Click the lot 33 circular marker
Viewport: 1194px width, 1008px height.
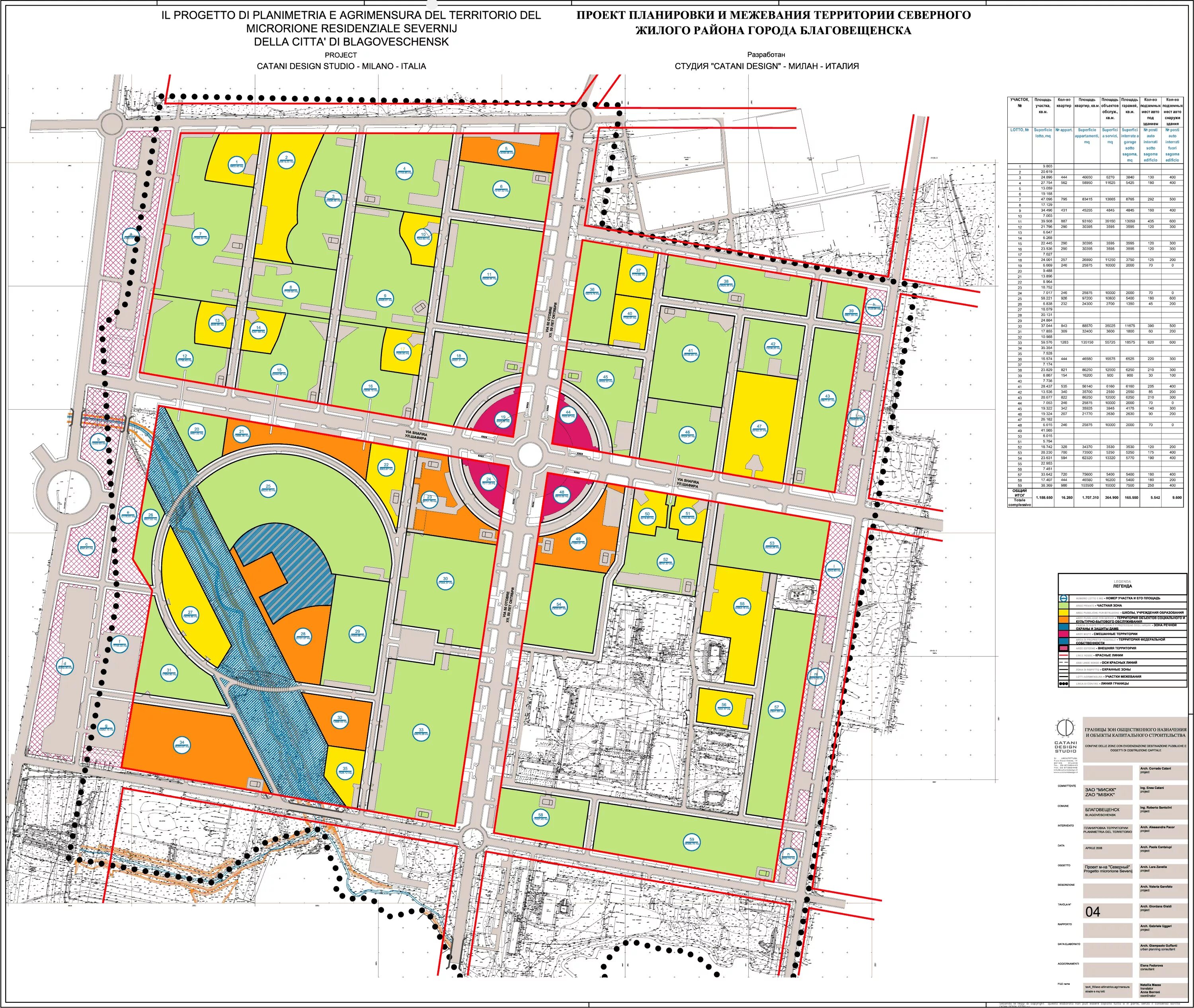[x=421, y=732]
